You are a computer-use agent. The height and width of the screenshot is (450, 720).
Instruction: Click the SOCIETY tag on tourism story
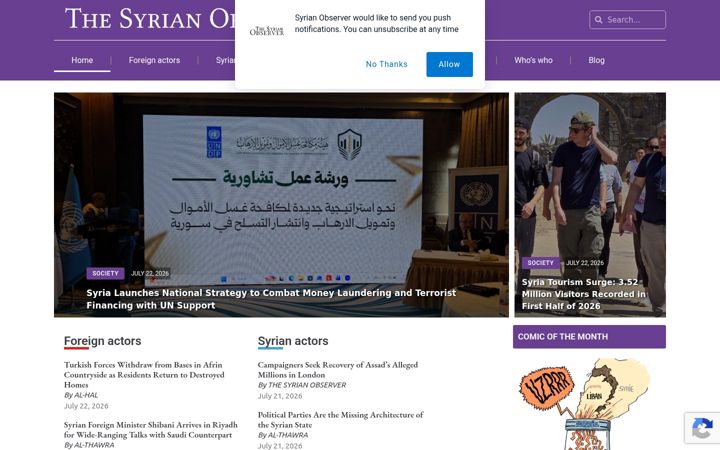(540, 263)
